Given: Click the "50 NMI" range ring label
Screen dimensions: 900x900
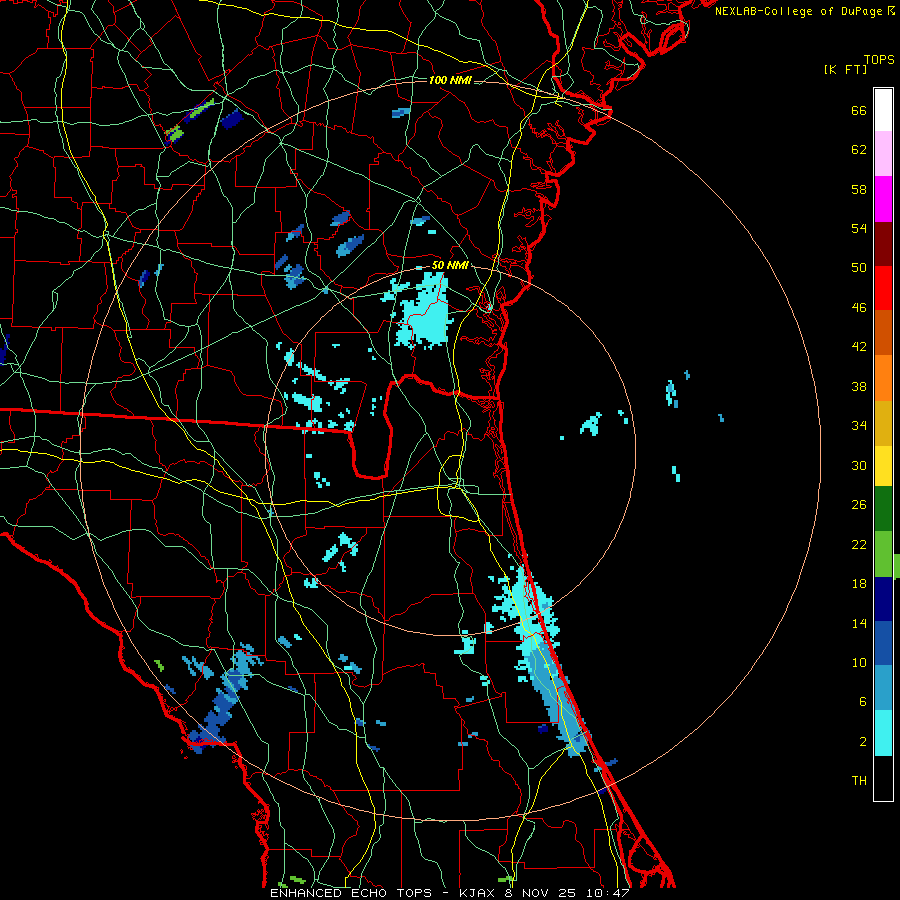Looking at the screenshot, I should (450, 266).
